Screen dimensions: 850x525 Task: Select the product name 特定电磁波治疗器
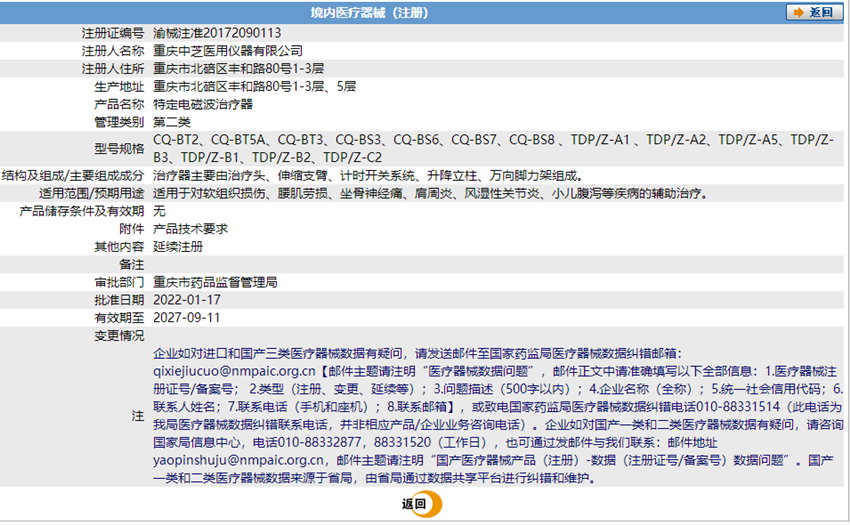click(203, 104)
